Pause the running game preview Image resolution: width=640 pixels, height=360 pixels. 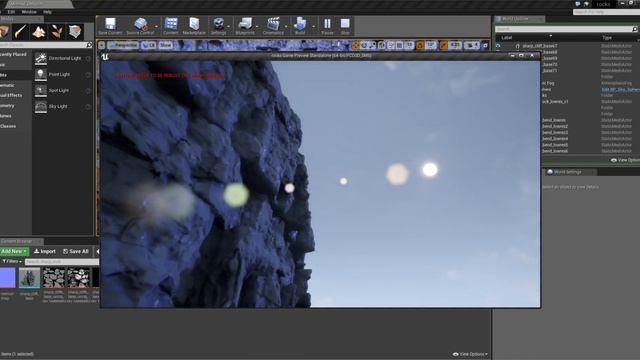point(327,26)
